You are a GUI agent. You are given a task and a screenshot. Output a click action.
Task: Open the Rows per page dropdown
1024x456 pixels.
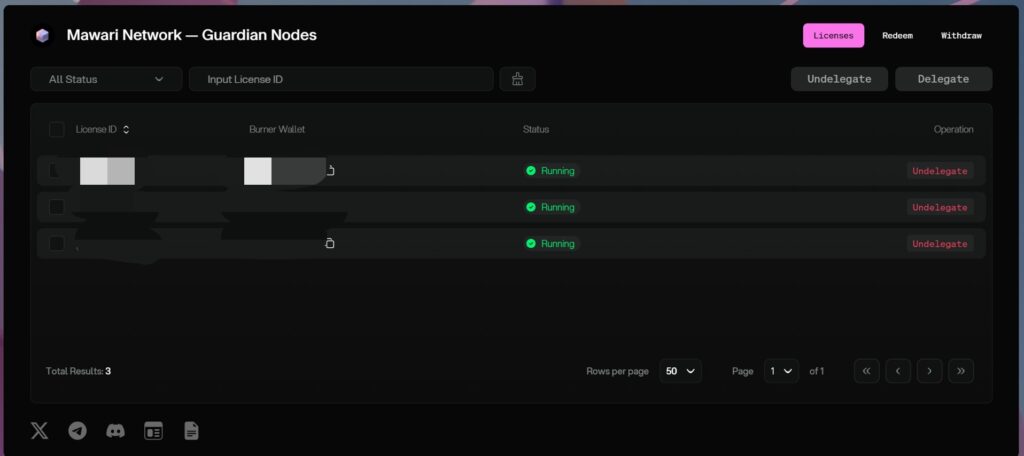680,371
